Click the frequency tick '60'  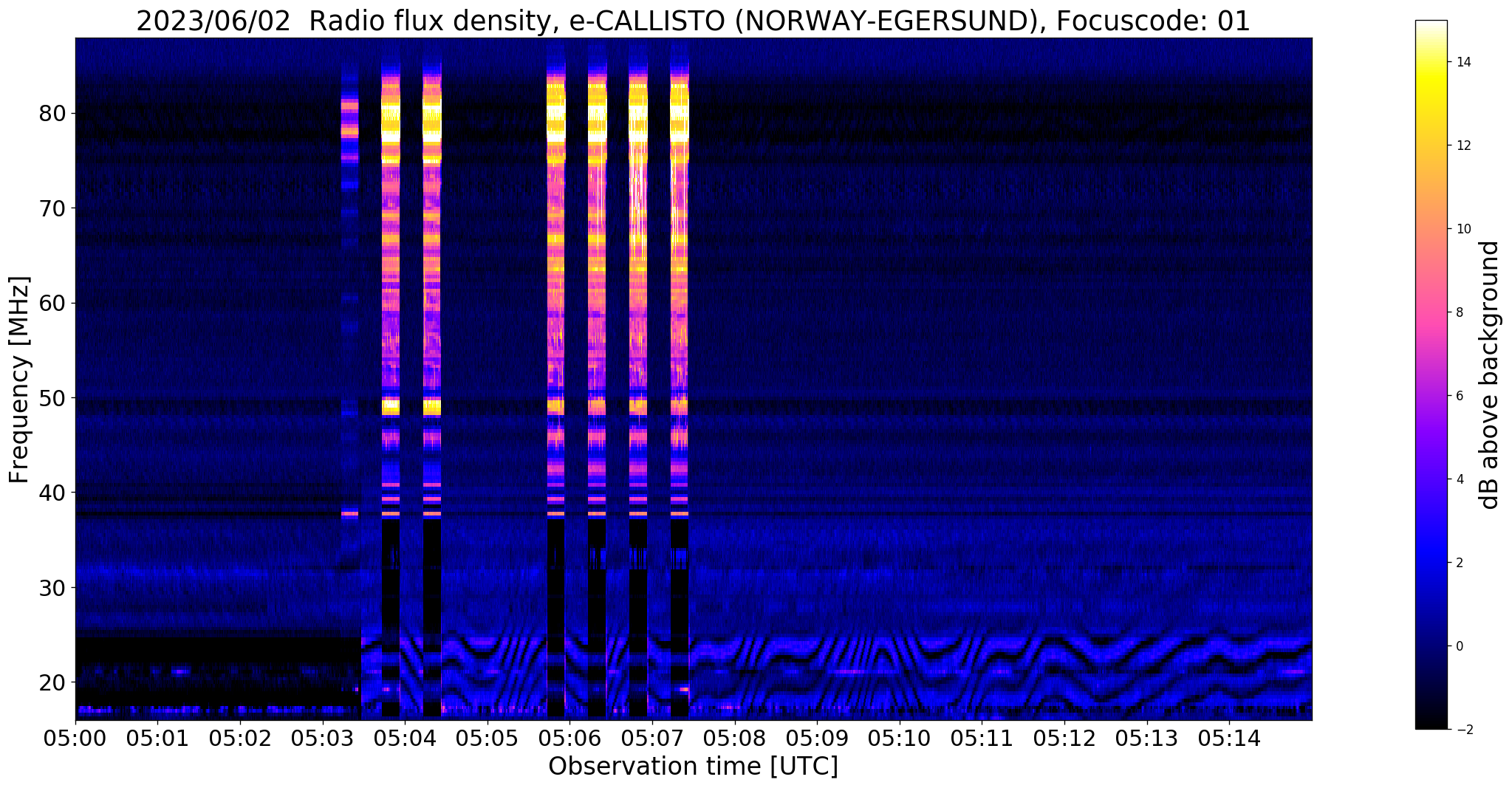[x=53, y=303]
